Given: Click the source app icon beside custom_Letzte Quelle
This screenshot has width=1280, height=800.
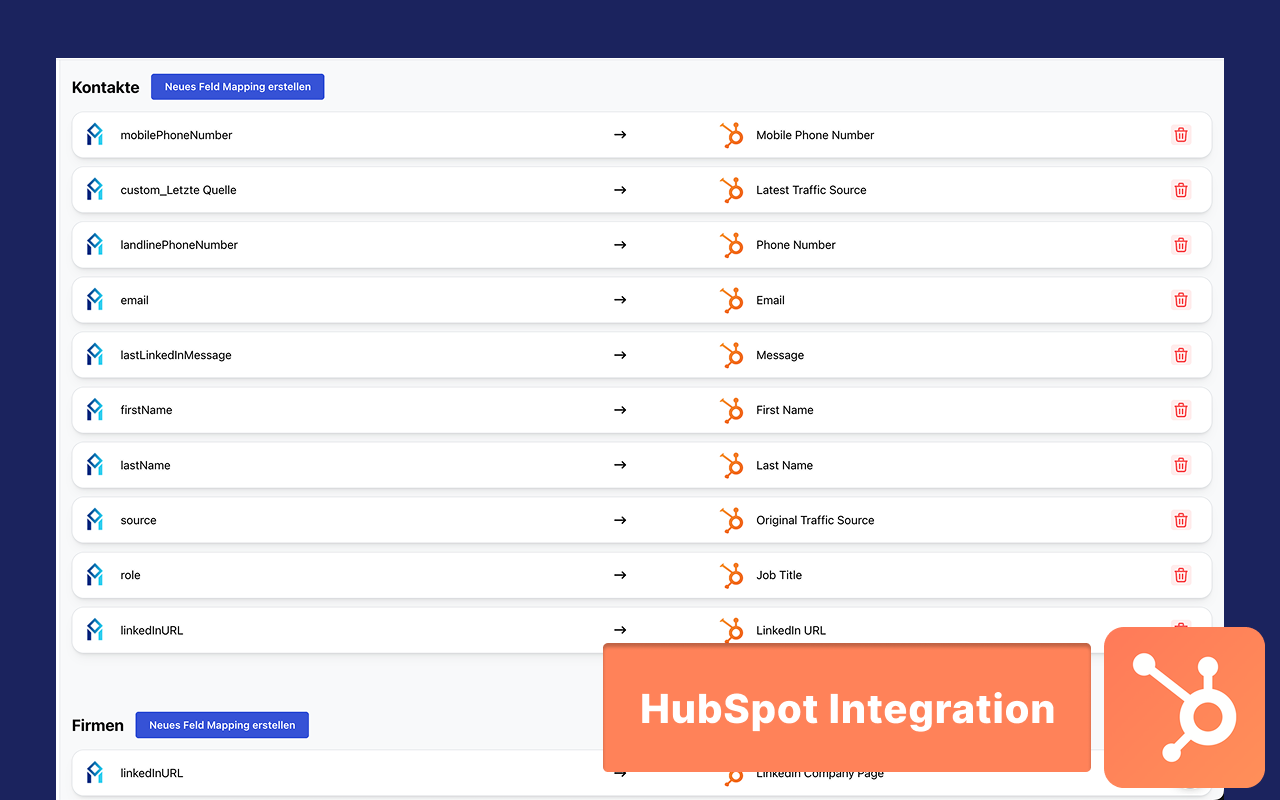Looking at the screenshot, I should 95,190.
